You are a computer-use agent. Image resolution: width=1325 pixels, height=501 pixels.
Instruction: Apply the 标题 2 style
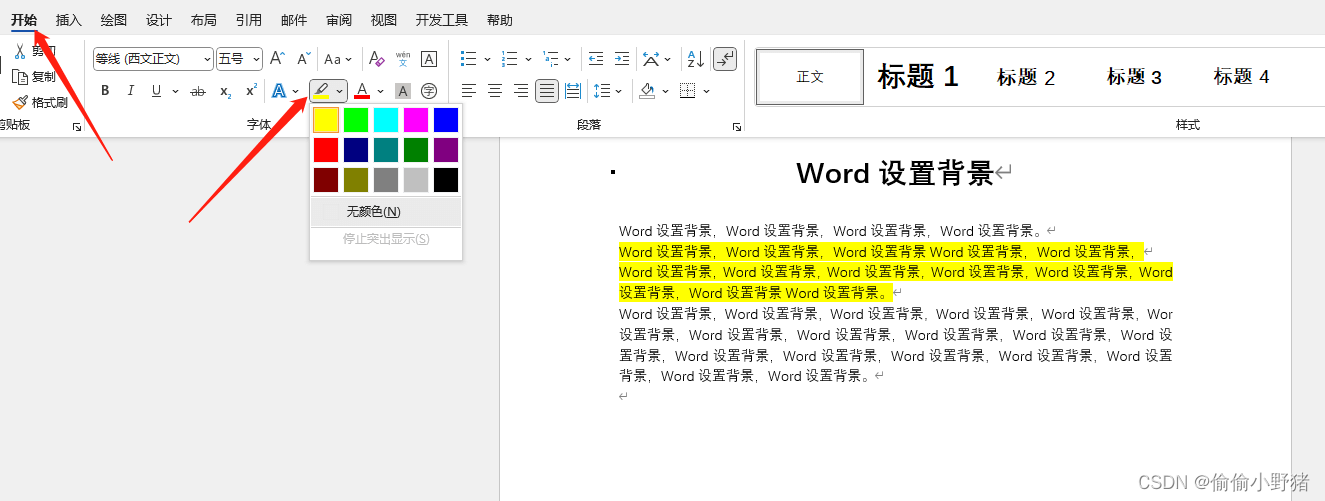point(1026,77)
